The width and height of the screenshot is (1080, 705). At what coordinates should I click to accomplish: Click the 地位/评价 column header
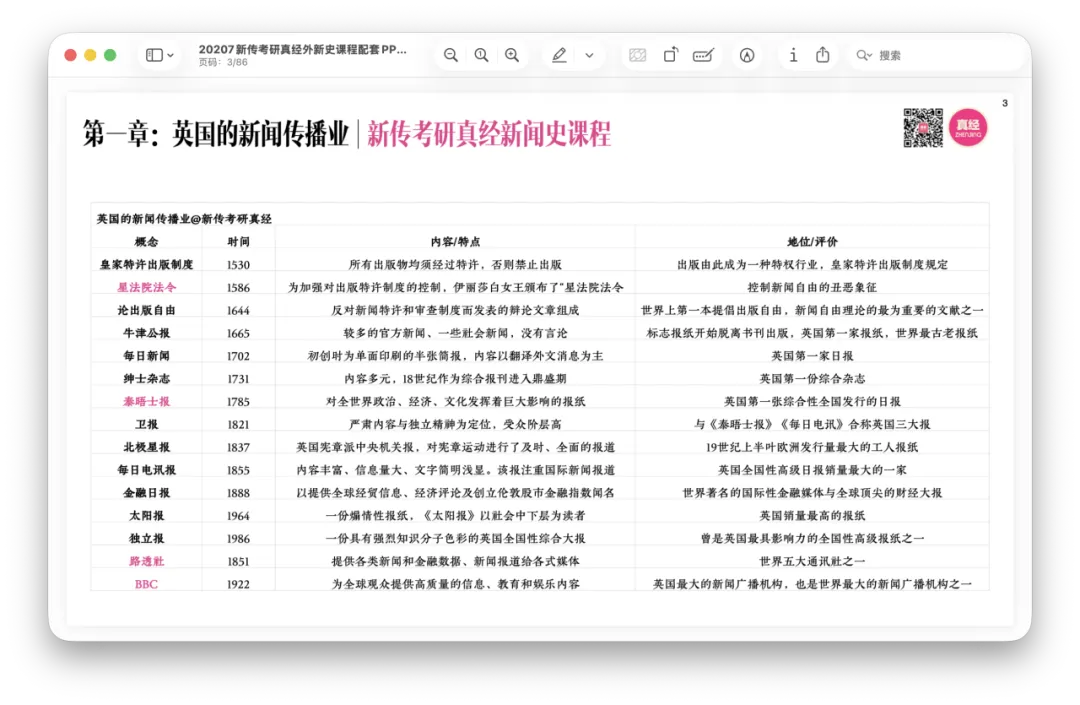point(812,242)
